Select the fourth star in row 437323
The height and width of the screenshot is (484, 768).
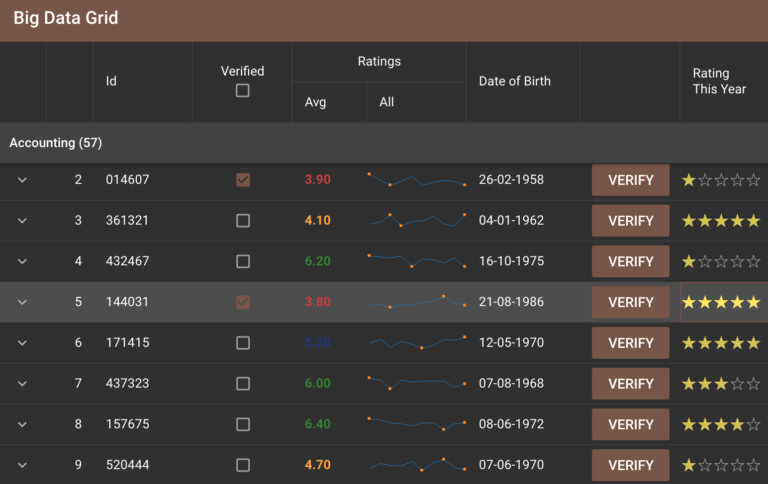point(737,384)
